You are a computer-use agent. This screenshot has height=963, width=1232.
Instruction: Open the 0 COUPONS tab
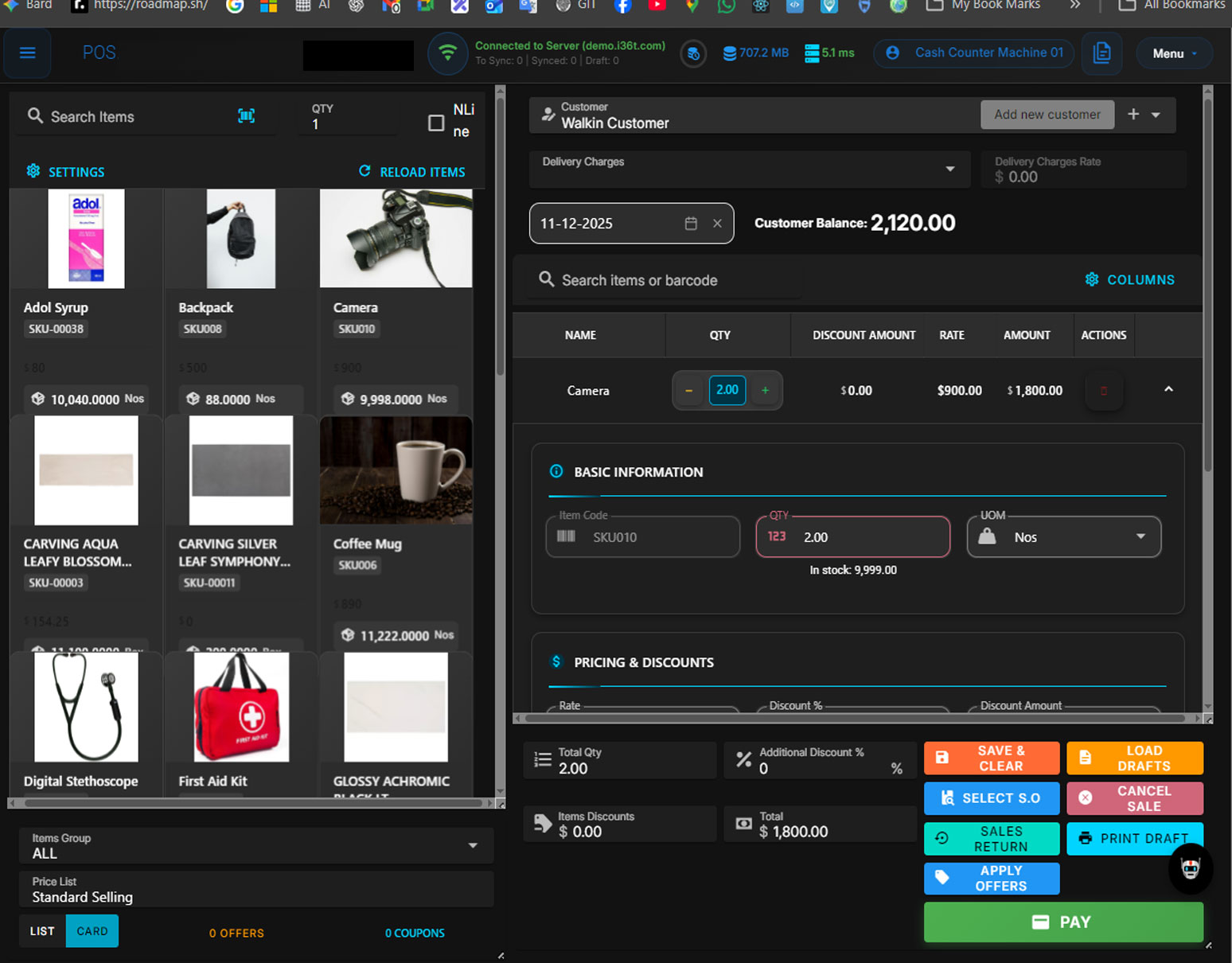pos(415,933)
